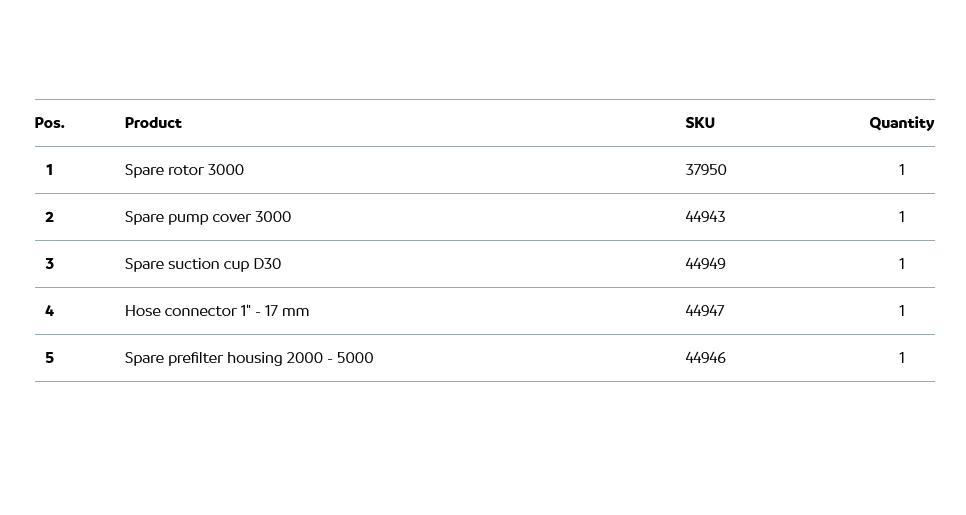
Task: Open Spare pump cover 3000 entry
Action: coord(208,217)
